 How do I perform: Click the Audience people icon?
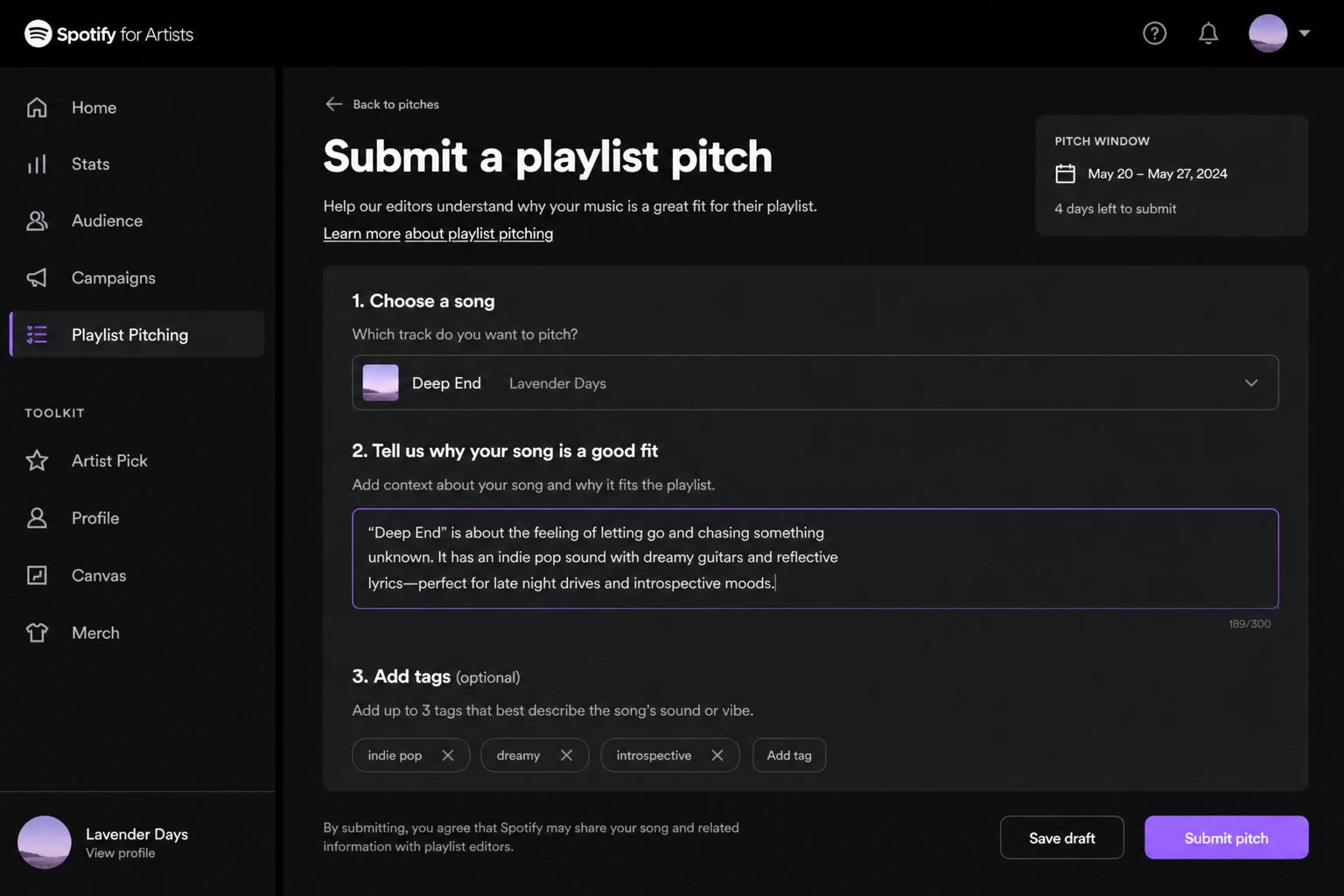click(x=37, y=220)
